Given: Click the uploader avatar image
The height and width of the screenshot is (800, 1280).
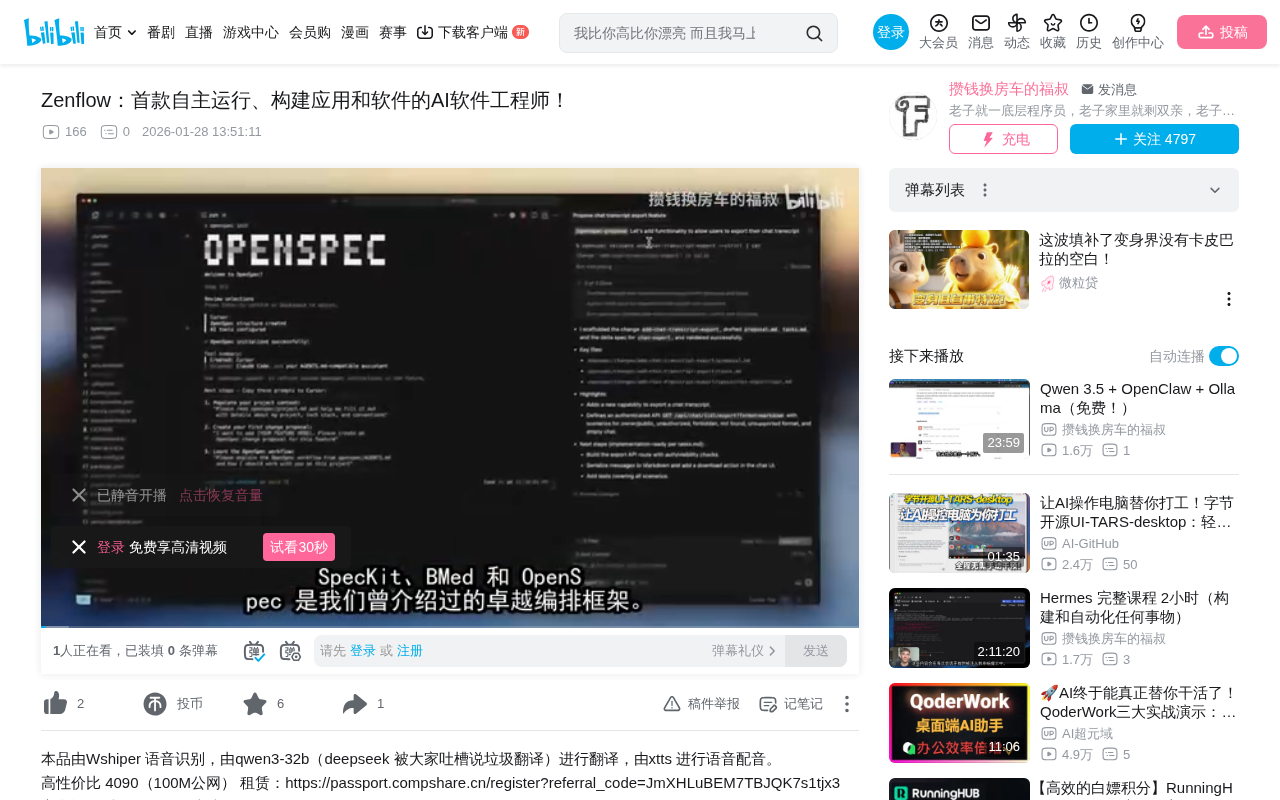Looking at the screenshot, I should coord(913,115).
